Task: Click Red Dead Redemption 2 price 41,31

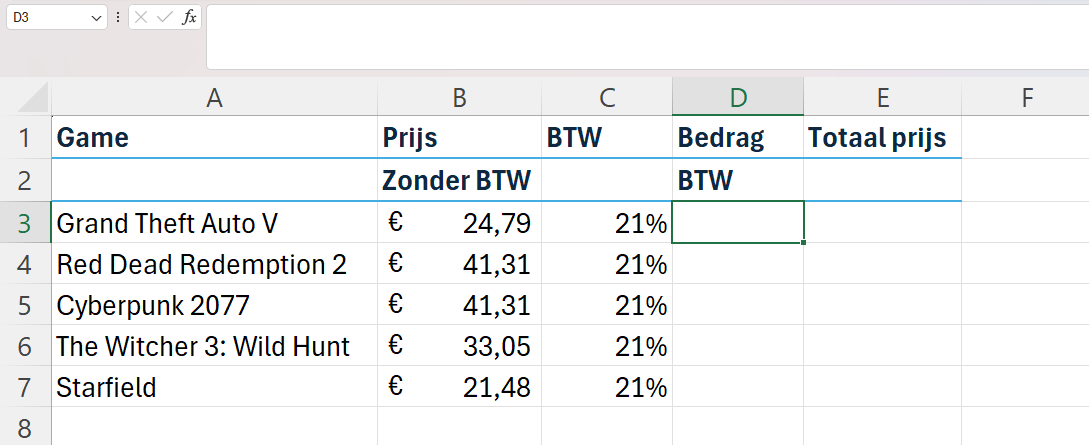Action: pyautogui.click(x=460, y=264)
